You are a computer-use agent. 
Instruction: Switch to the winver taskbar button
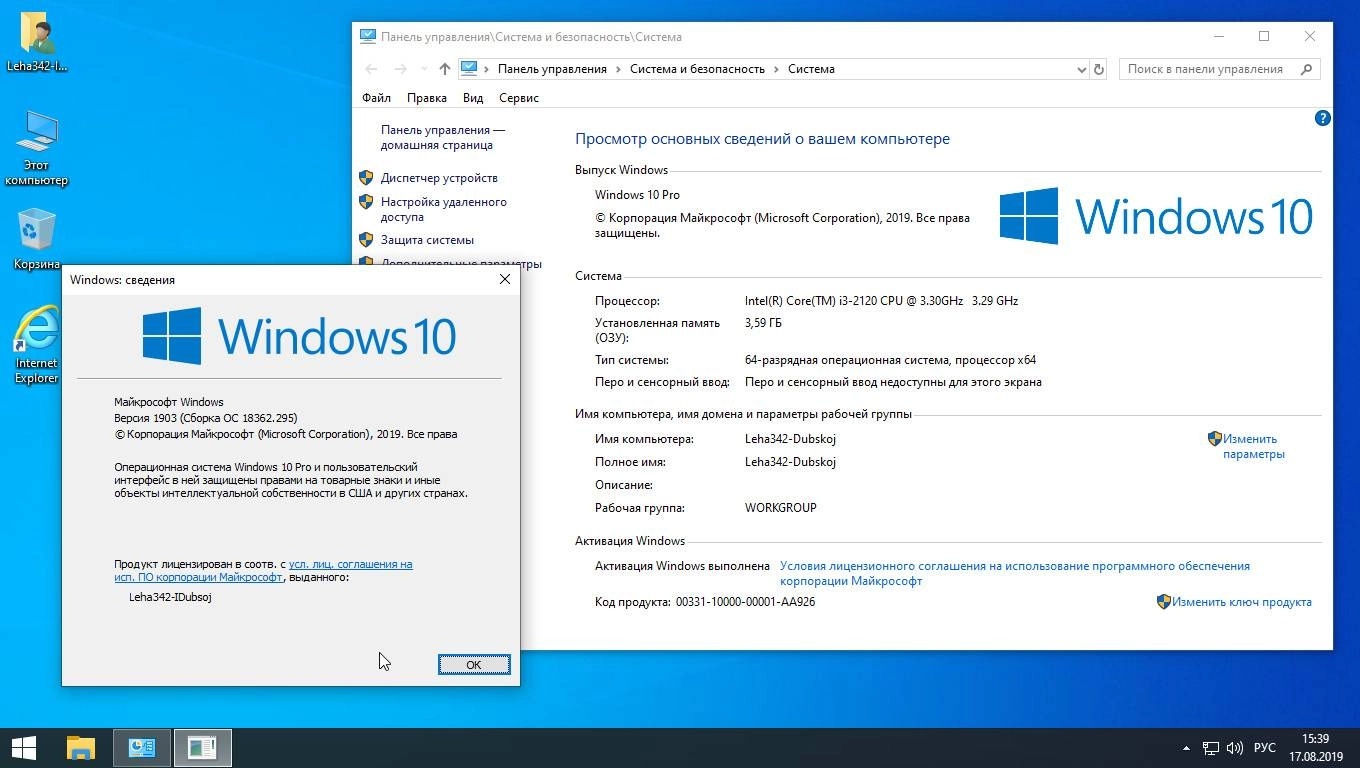(202, 747)
